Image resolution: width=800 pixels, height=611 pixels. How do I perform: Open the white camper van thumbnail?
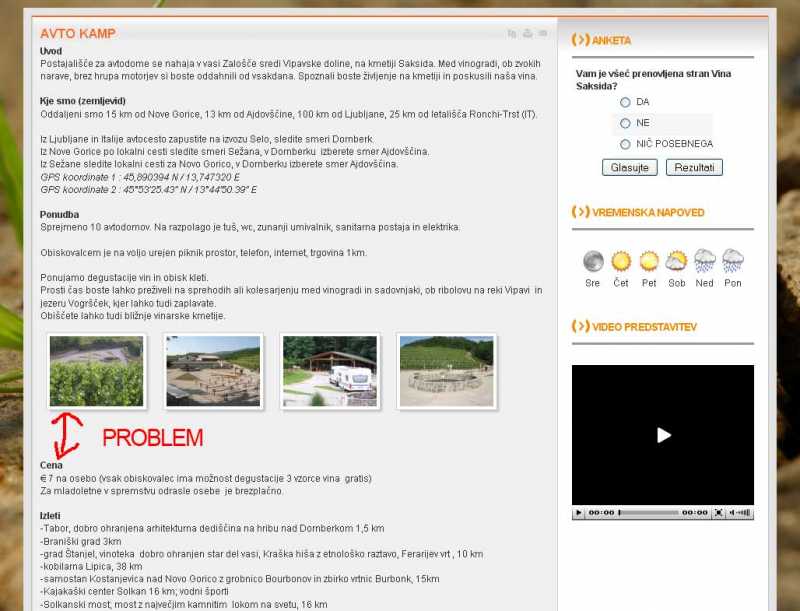[x=330, y=371]
